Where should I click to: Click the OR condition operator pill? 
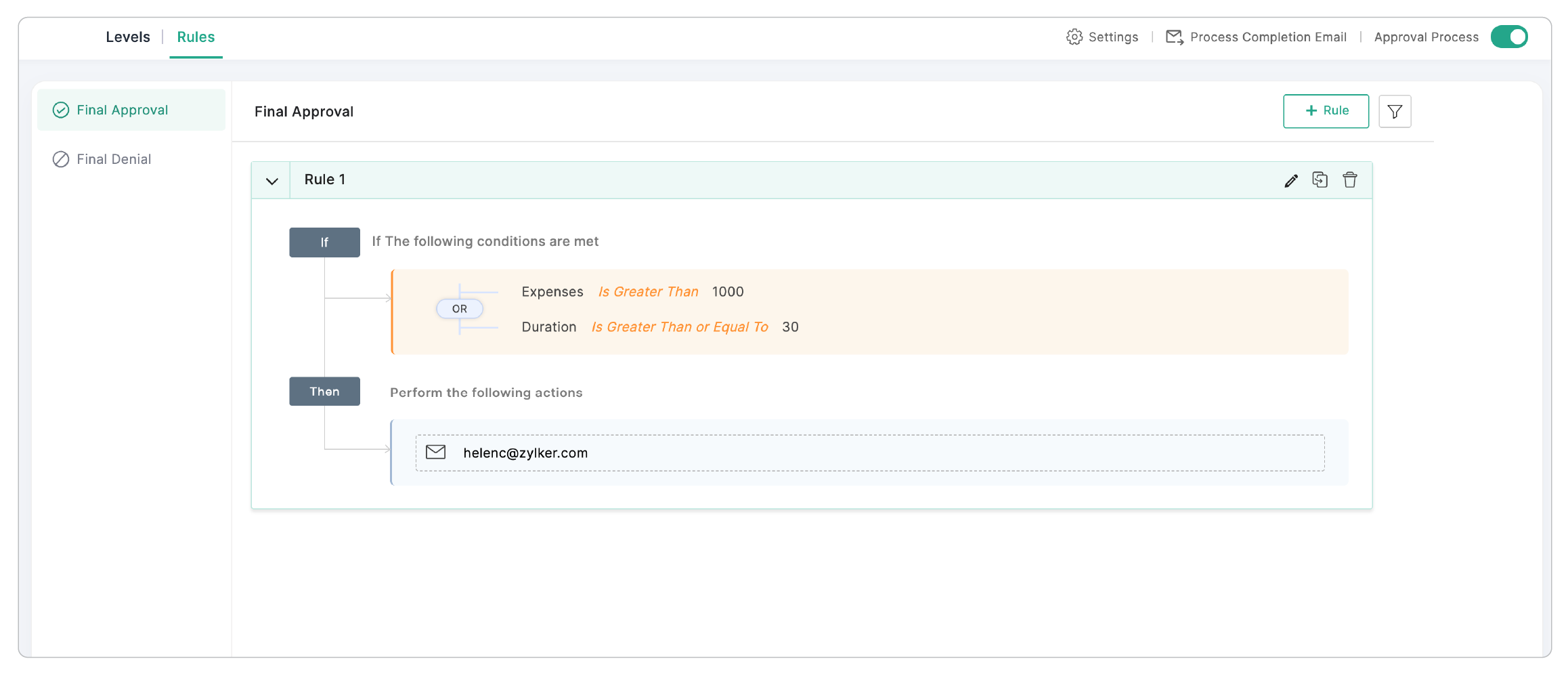coord(459,309)
